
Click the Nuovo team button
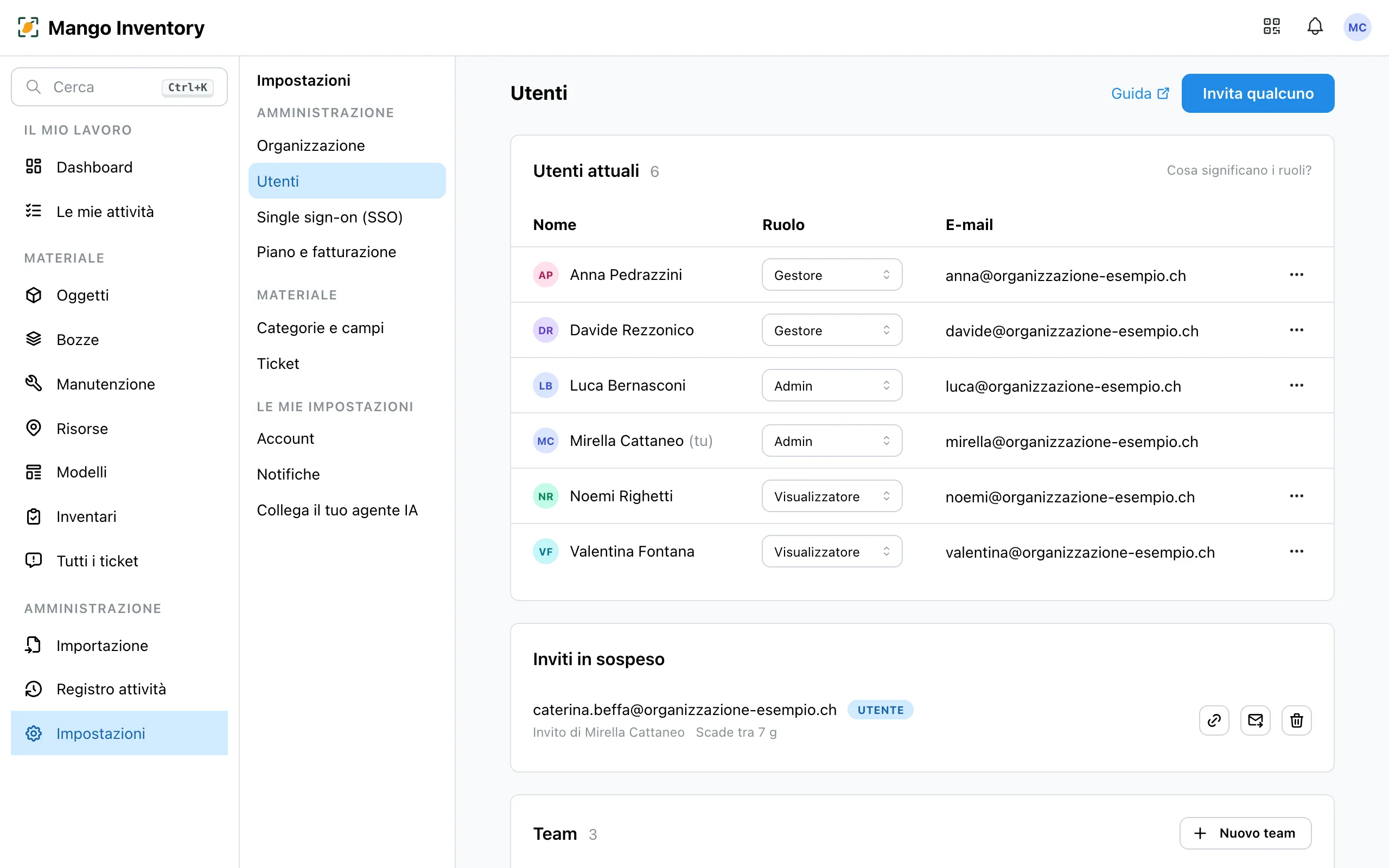tap(1245, 833)
